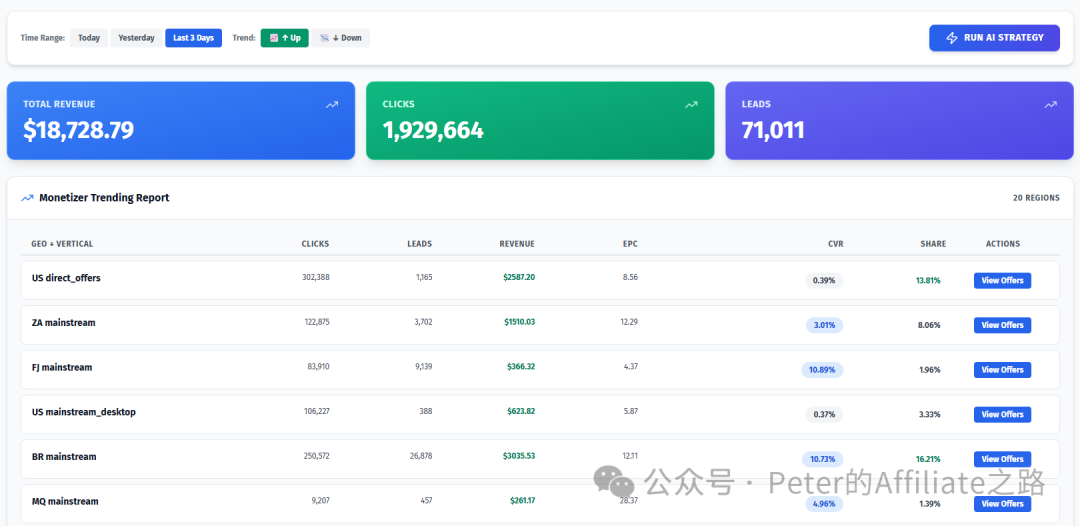The image size is (1080, 526).
Task: Sort by the SHARE column header
Action: coord(933,244)
